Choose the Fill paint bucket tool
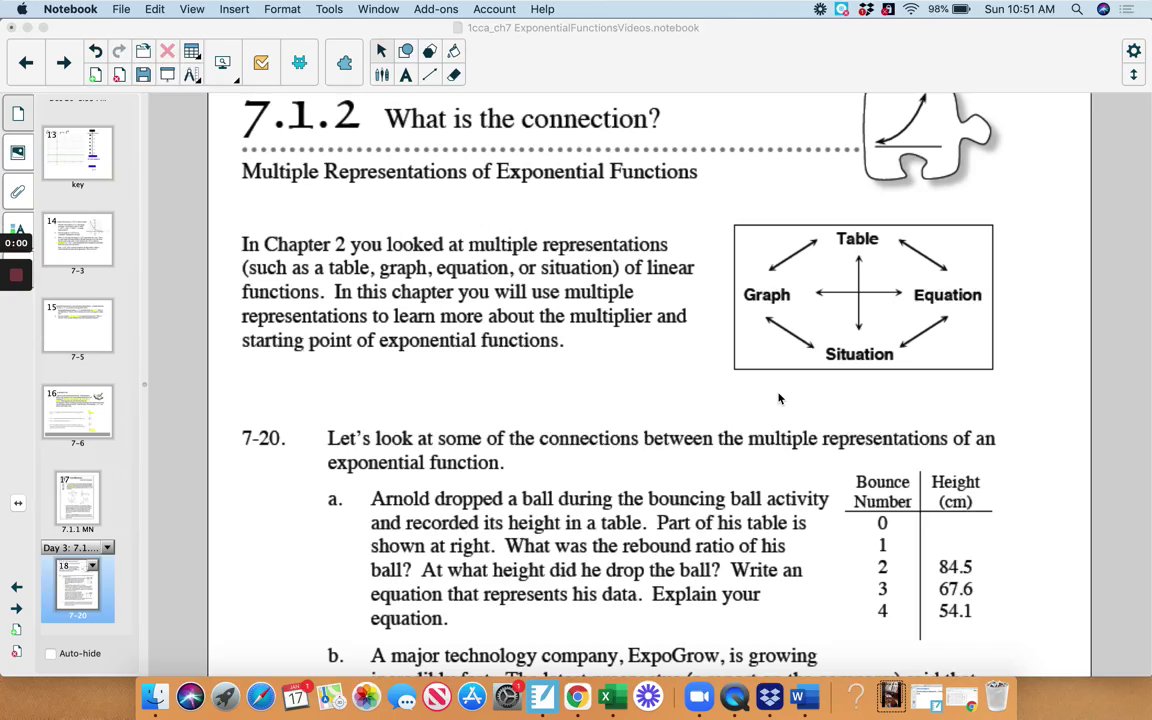This screenshot has height=720, width=1152. tap(454, 51)
